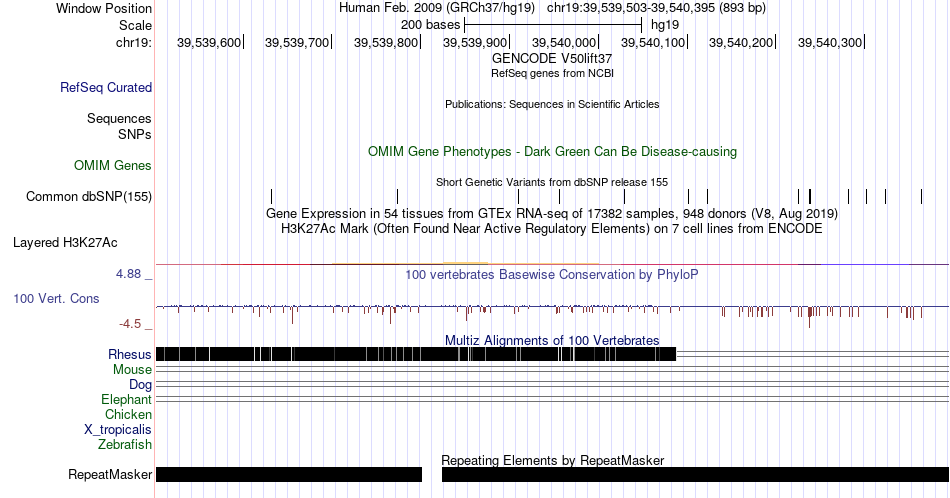Viewport: 950px width, 498px height.
Task: Click the -4.5 lower scale value
Action: click(x=130, y=324)
